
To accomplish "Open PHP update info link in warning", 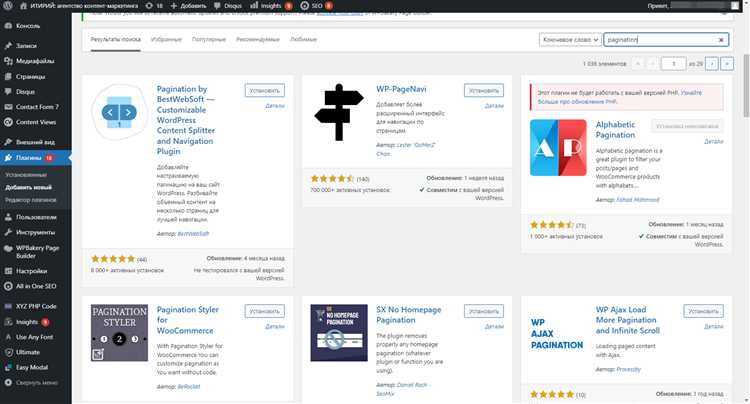I will [x=619, y=97].
